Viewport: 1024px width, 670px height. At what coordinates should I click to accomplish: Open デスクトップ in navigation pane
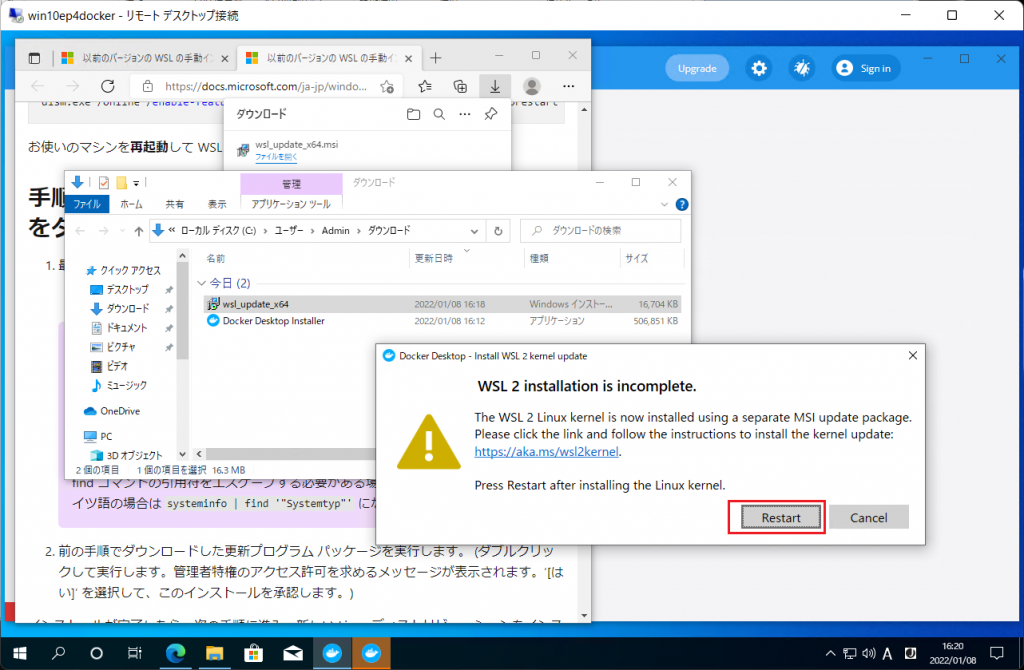(x=120, y=289)
